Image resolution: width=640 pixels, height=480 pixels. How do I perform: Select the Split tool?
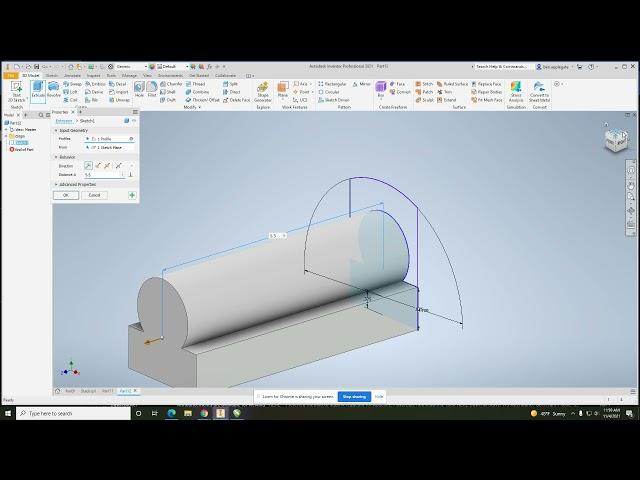coord(231,84)
